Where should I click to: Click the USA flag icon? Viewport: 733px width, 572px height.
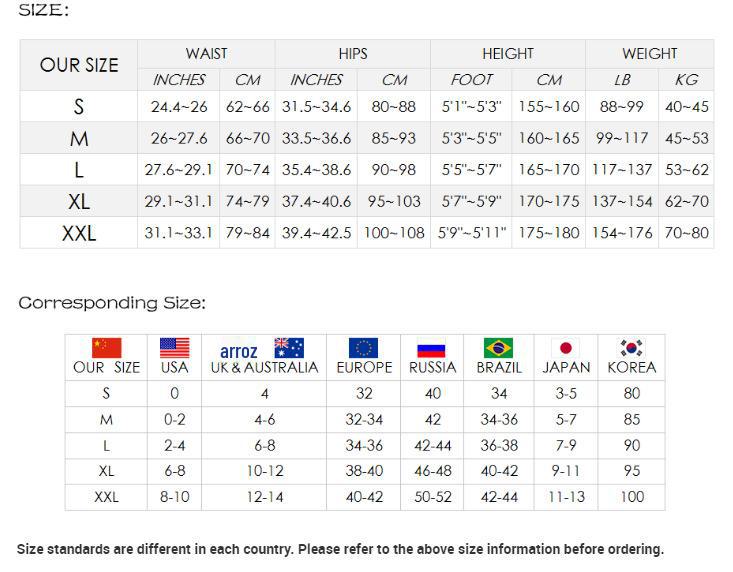(x=174, y=348)
